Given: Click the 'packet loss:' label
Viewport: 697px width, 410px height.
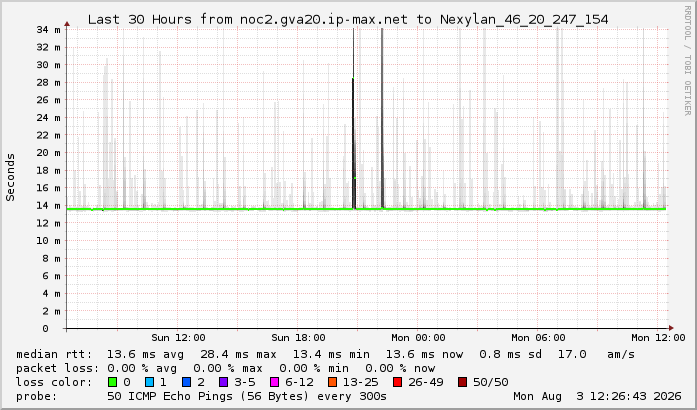Looking at the screenshot, I should (x=58, y=368).
